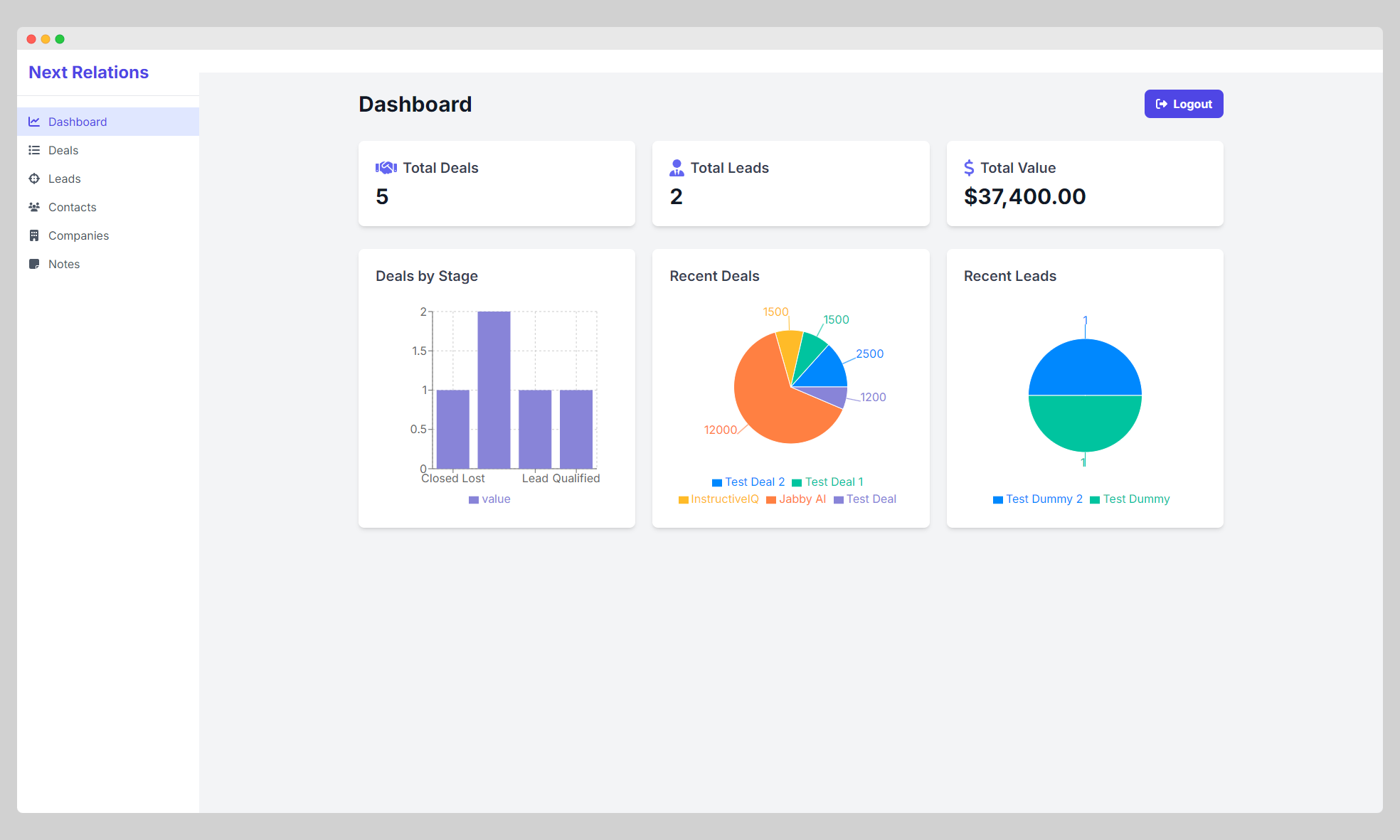Click the Leads crosshair icon in sidebar
Screen dimensions: 1400x840
pos(33,179)
